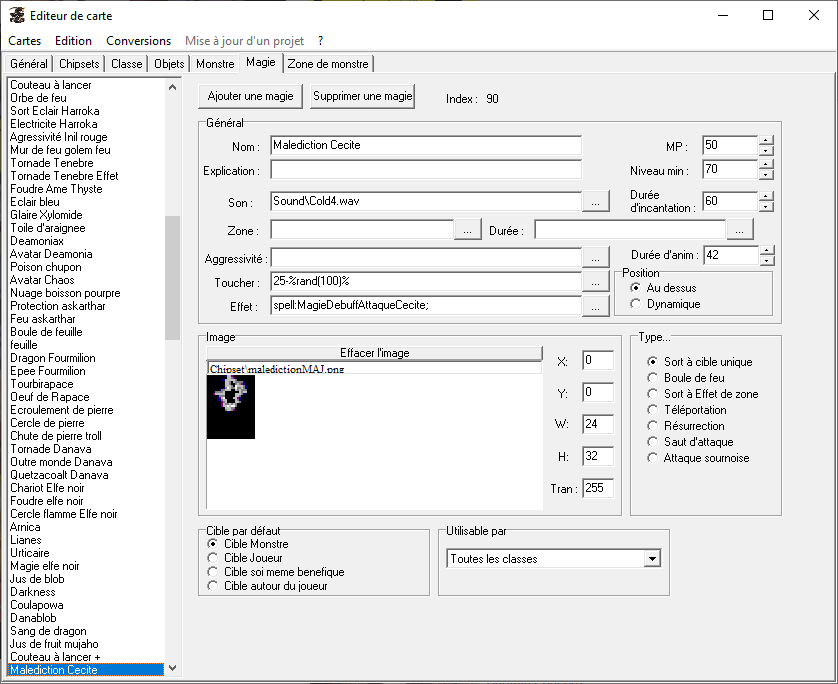
Task: Click Supprimer une magie button
Action: click(x=362, y=97)
